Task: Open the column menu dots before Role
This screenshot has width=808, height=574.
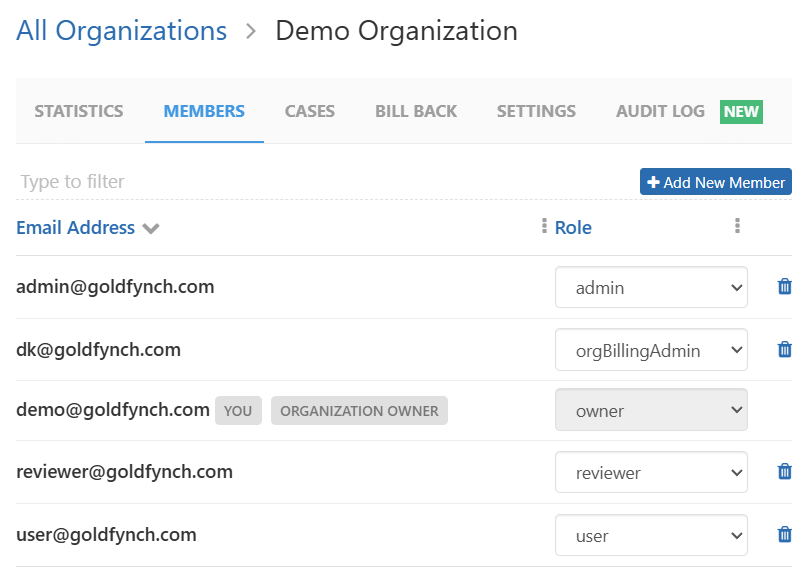Action: (x=544, y=226)
